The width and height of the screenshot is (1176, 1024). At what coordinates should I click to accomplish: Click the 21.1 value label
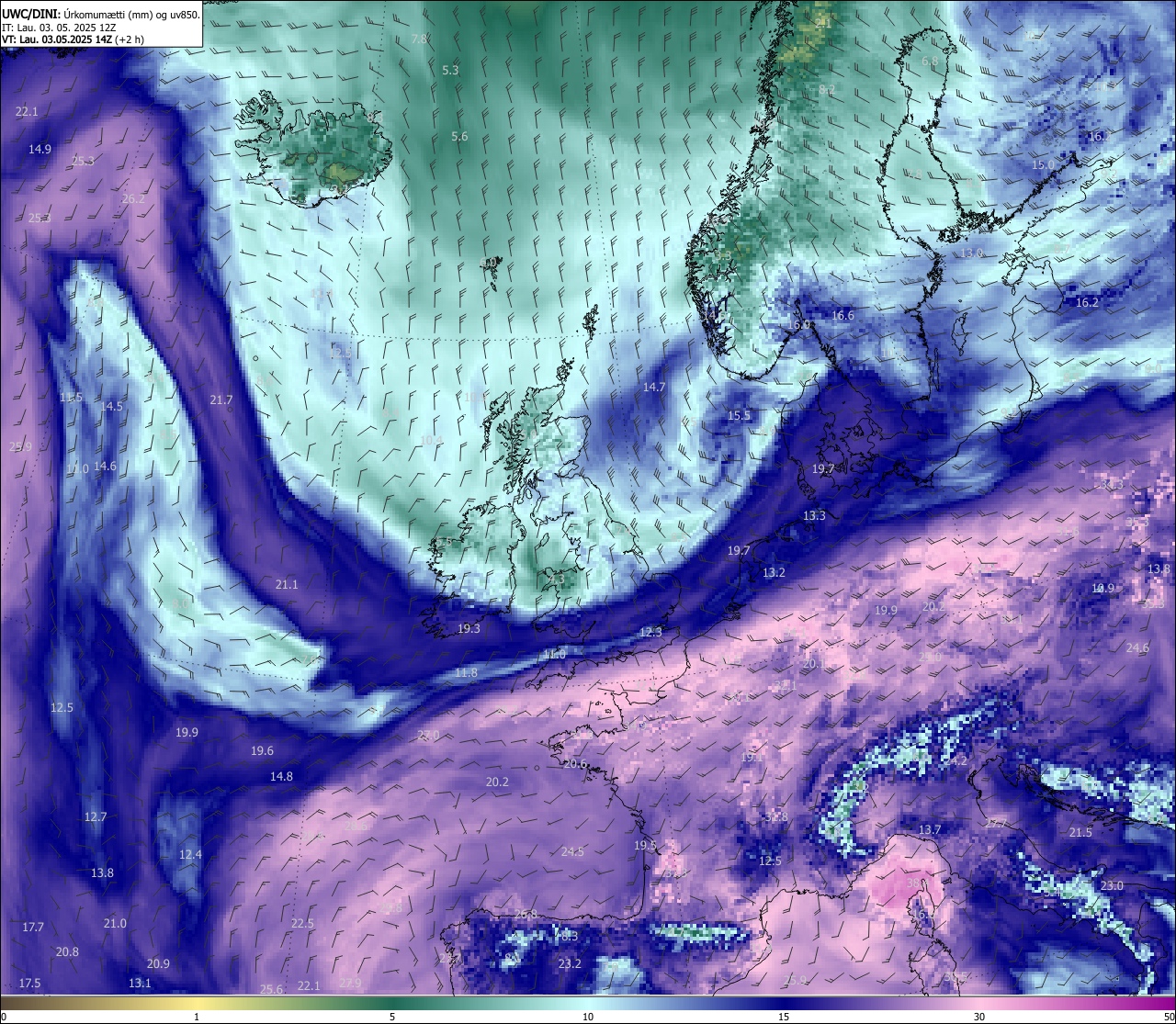click(287, 584)
